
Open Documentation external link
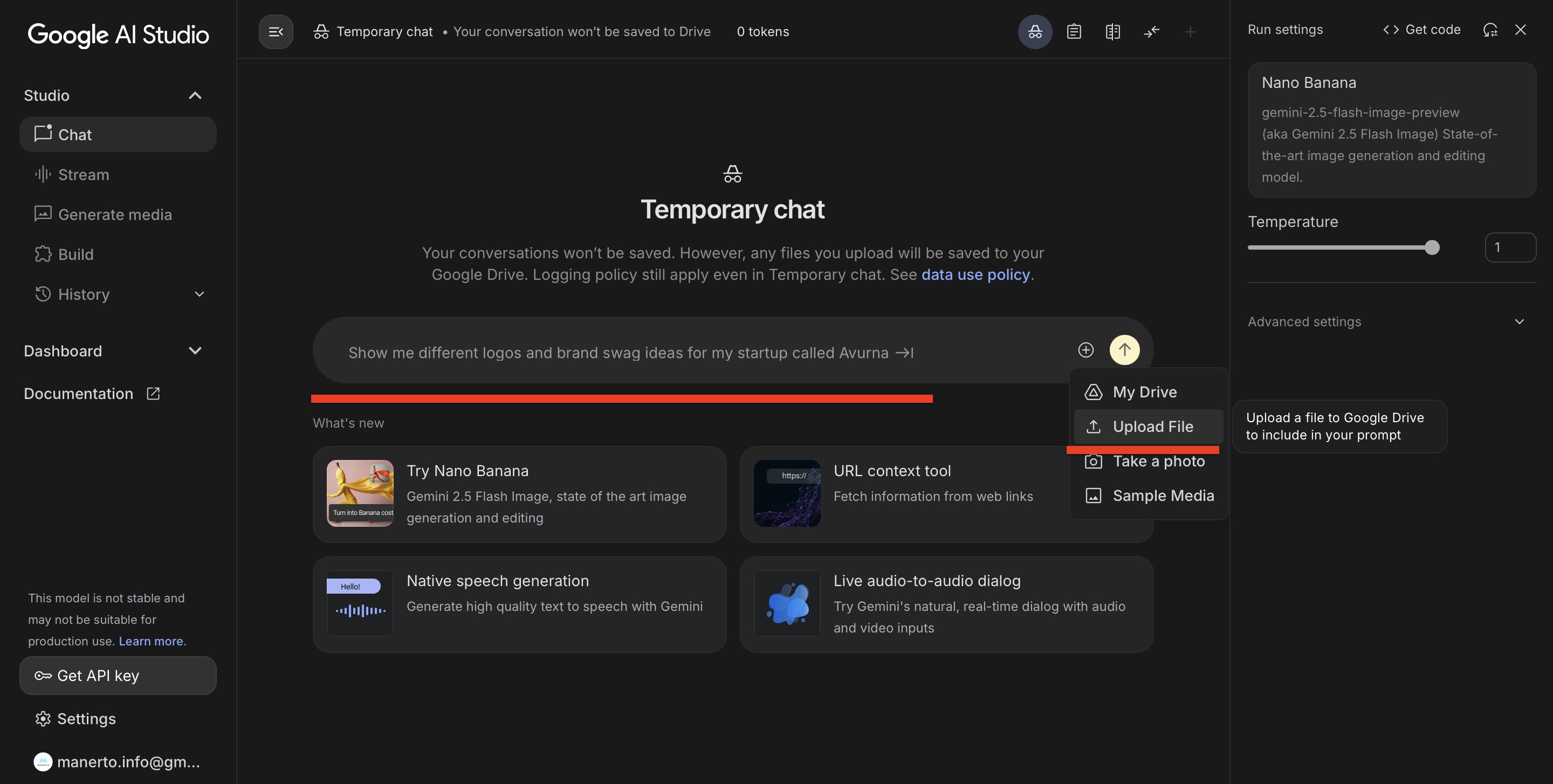click(x=92, y=394)
